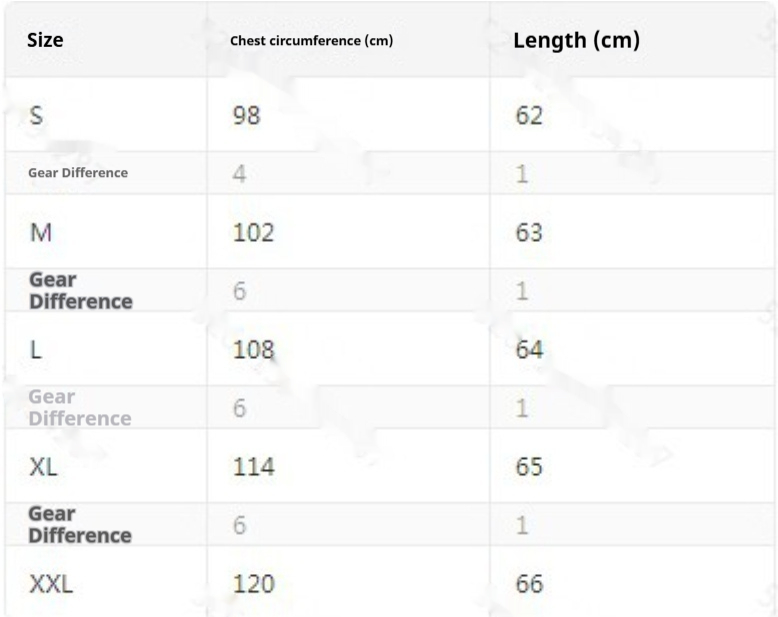This screenshot has height=617, width=778.
Task: Click the gear difference value 4
Action: pos(240,174)
